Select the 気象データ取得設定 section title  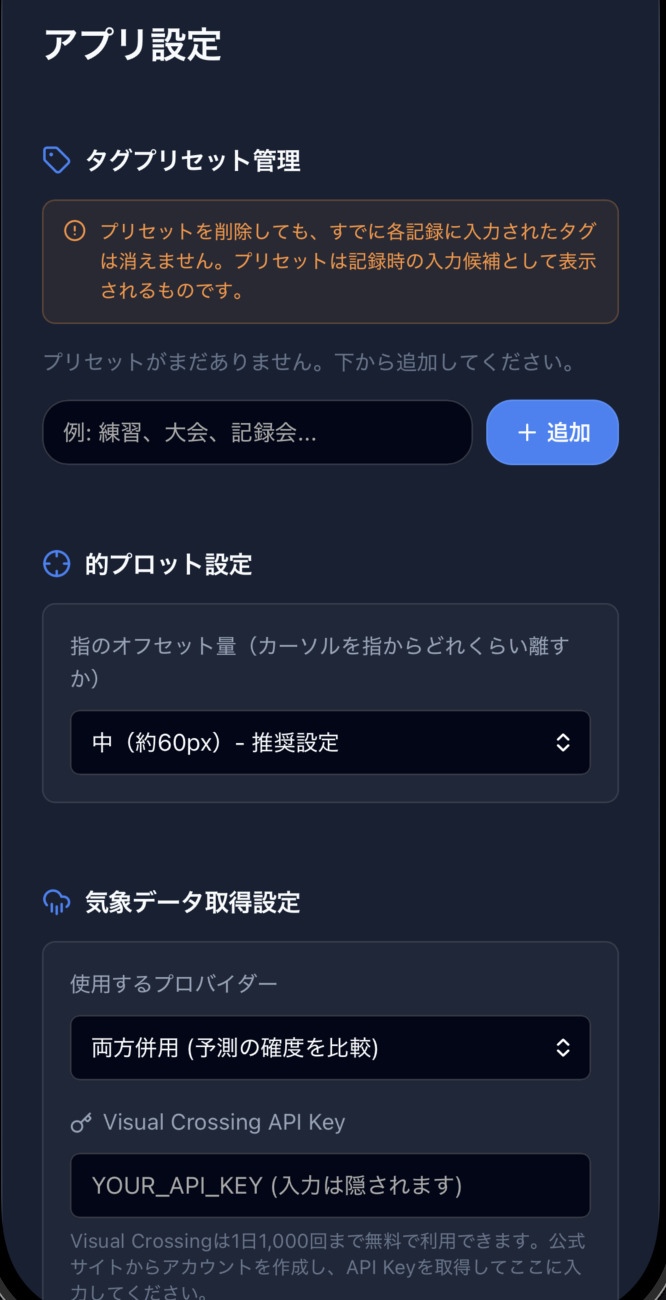pos(193,903)
